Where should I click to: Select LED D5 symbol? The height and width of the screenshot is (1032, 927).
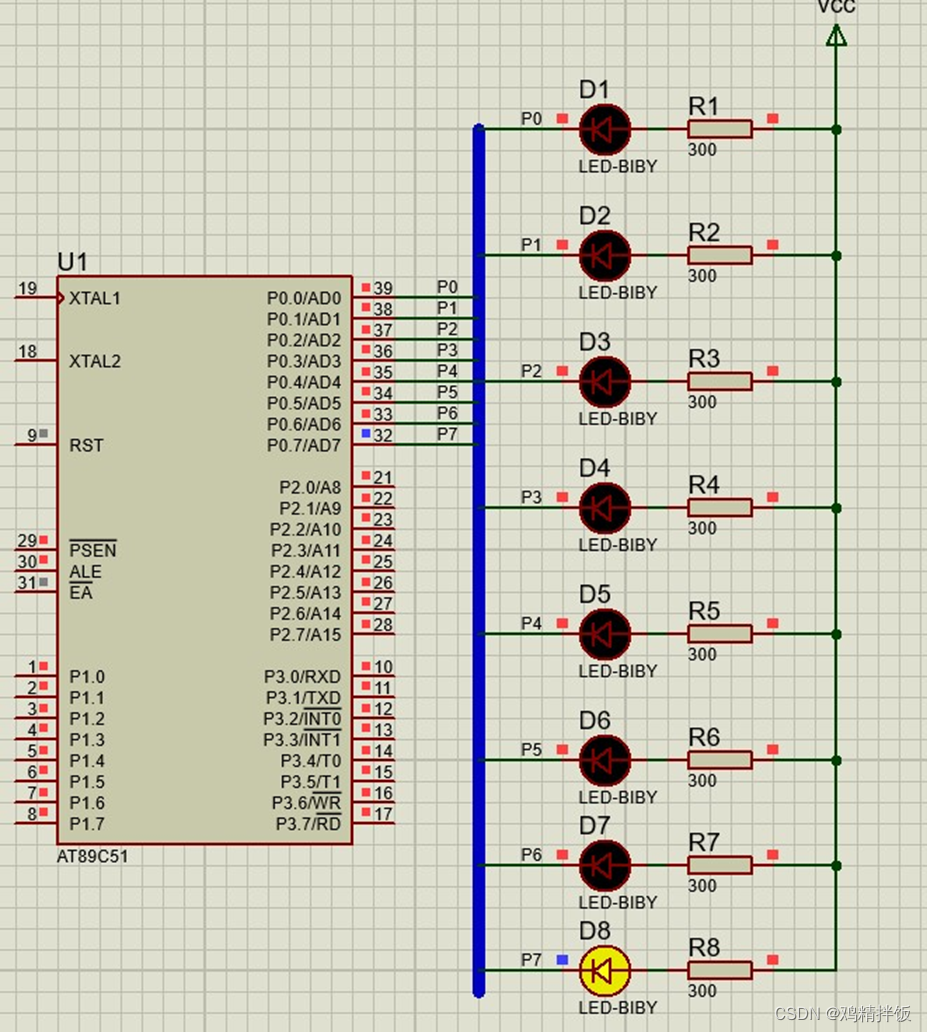[x=604, y=634]
